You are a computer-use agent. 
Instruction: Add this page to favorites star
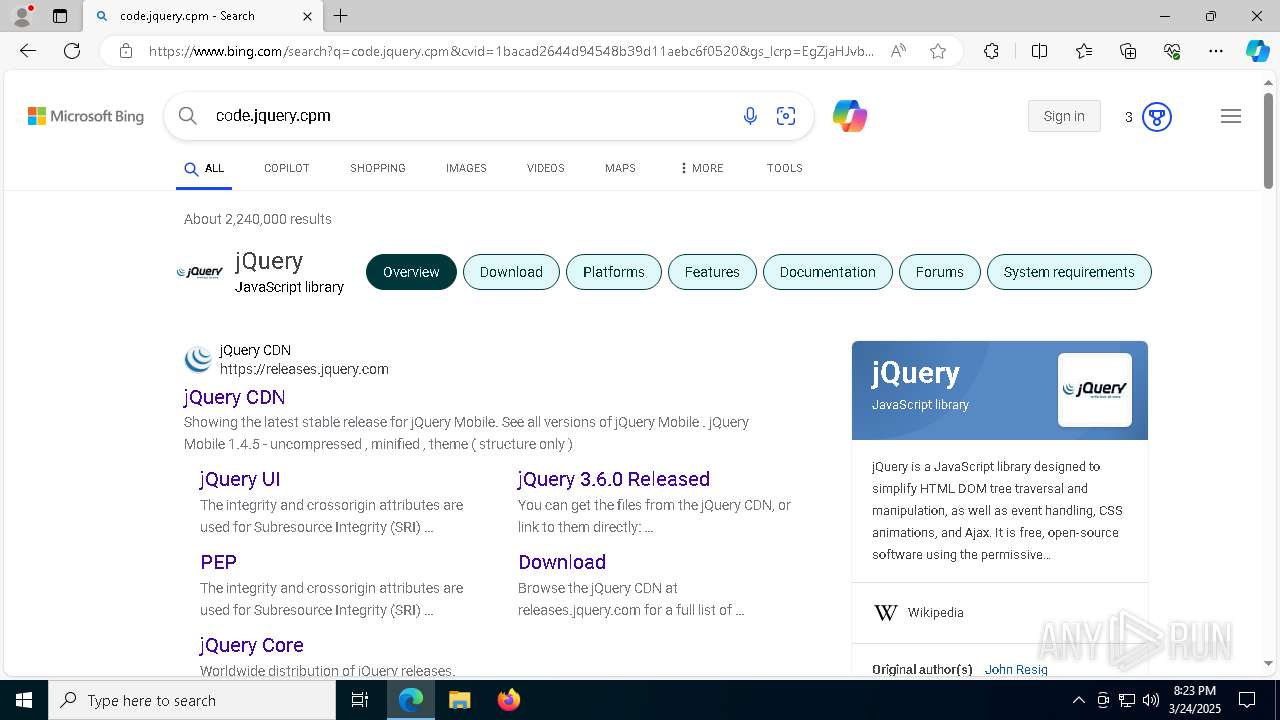[x=937, y=51]
